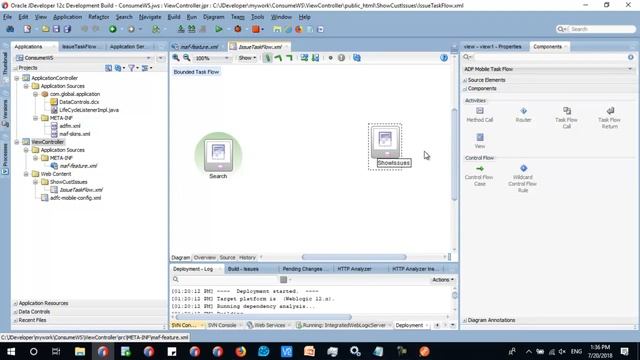640x360 pixels.
Task: Click the Open folder icon in main toolbar
Action: click(45, 29)
